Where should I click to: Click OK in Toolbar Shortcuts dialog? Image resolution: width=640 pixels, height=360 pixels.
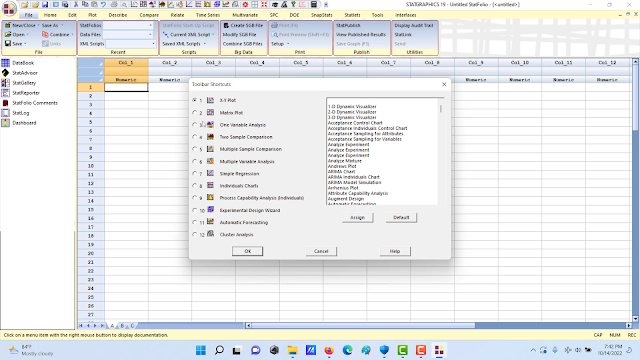point(247,251)
